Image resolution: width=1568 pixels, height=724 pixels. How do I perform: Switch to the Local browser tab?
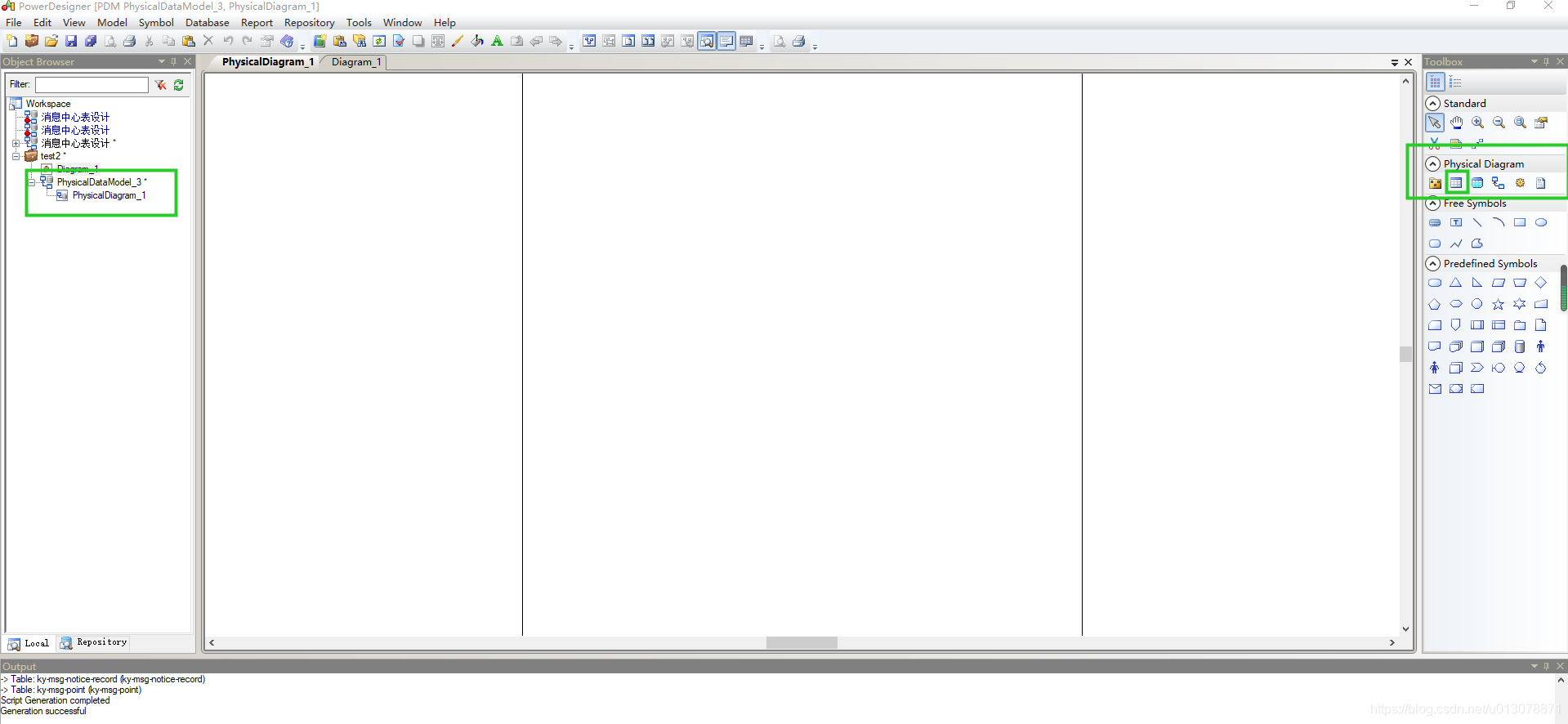coord(29,643)
